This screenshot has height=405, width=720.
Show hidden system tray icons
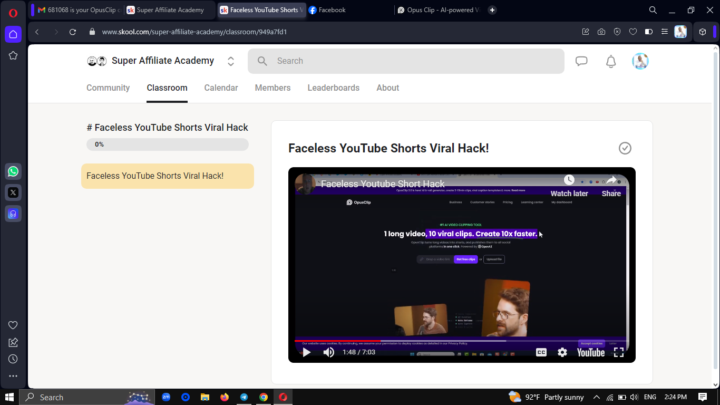click(596, 397)
